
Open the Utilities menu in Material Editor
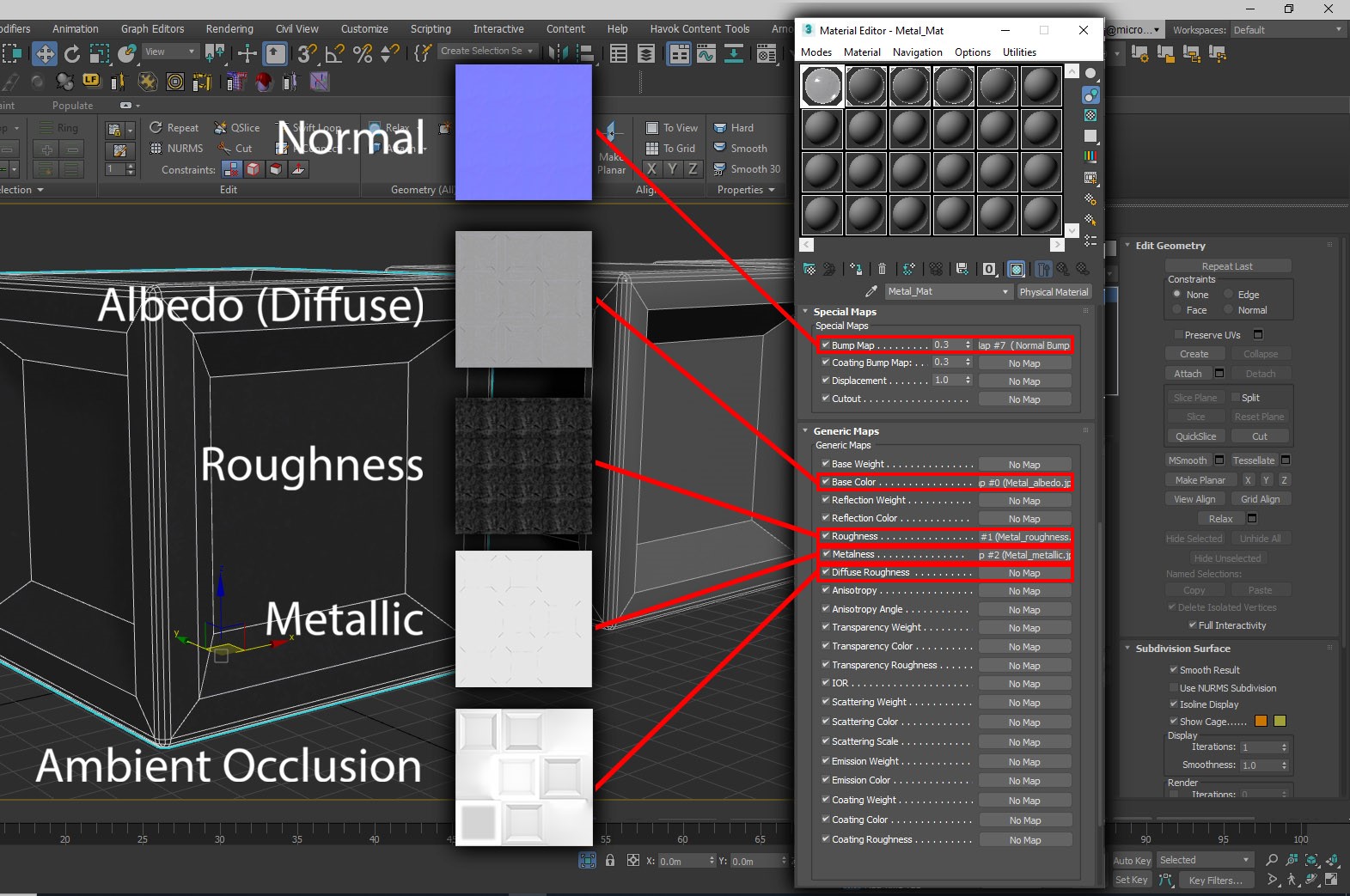coord(1019,52)
